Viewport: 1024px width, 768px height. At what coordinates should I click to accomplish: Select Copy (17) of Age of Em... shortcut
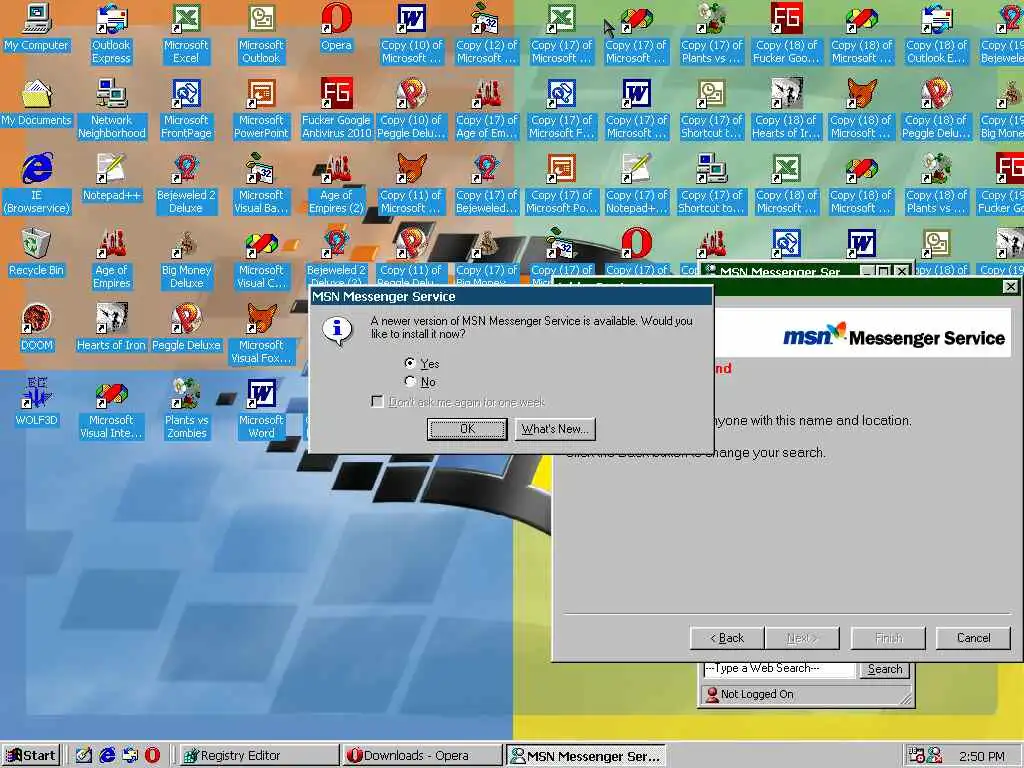[487, 109]
